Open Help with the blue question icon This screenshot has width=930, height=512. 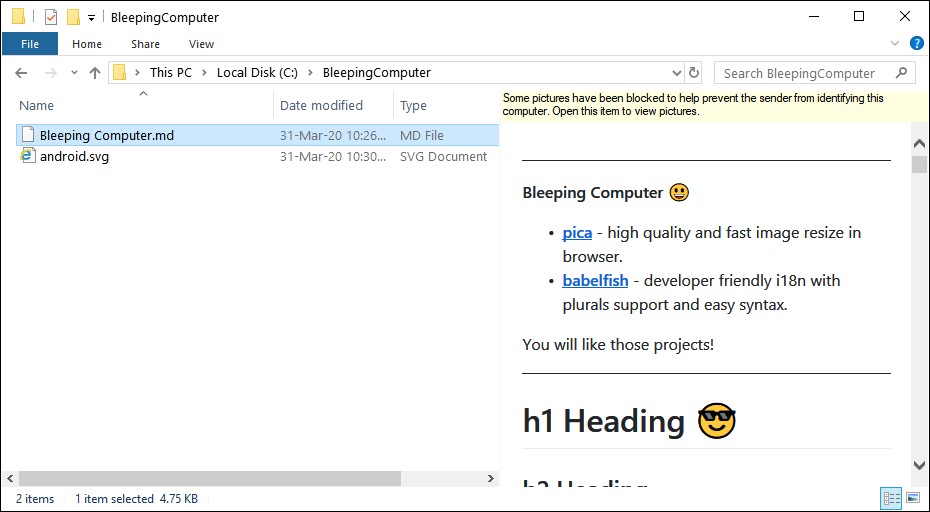(x=916, y=43)
